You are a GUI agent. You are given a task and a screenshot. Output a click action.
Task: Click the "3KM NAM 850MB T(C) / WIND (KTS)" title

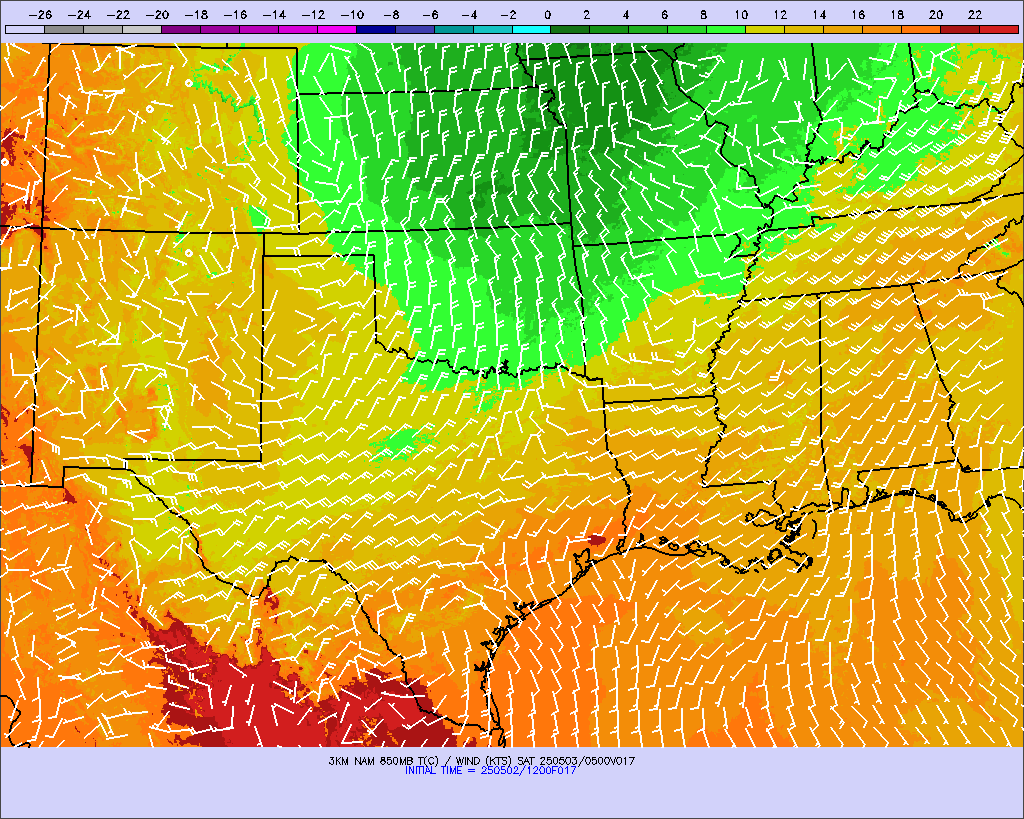421,761
